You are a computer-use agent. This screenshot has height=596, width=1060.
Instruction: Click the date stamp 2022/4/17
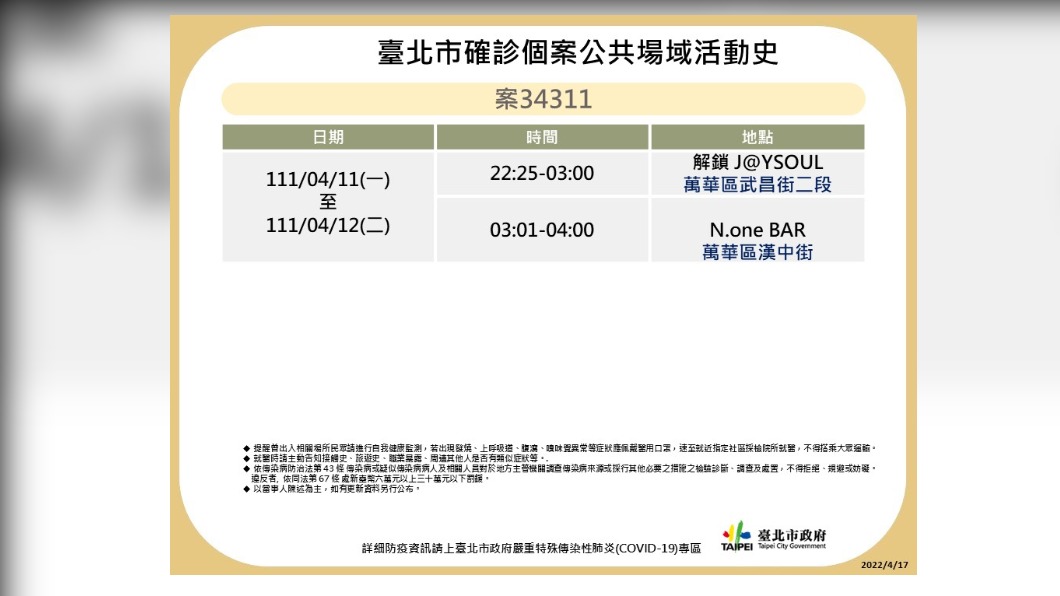coord(884,565)
